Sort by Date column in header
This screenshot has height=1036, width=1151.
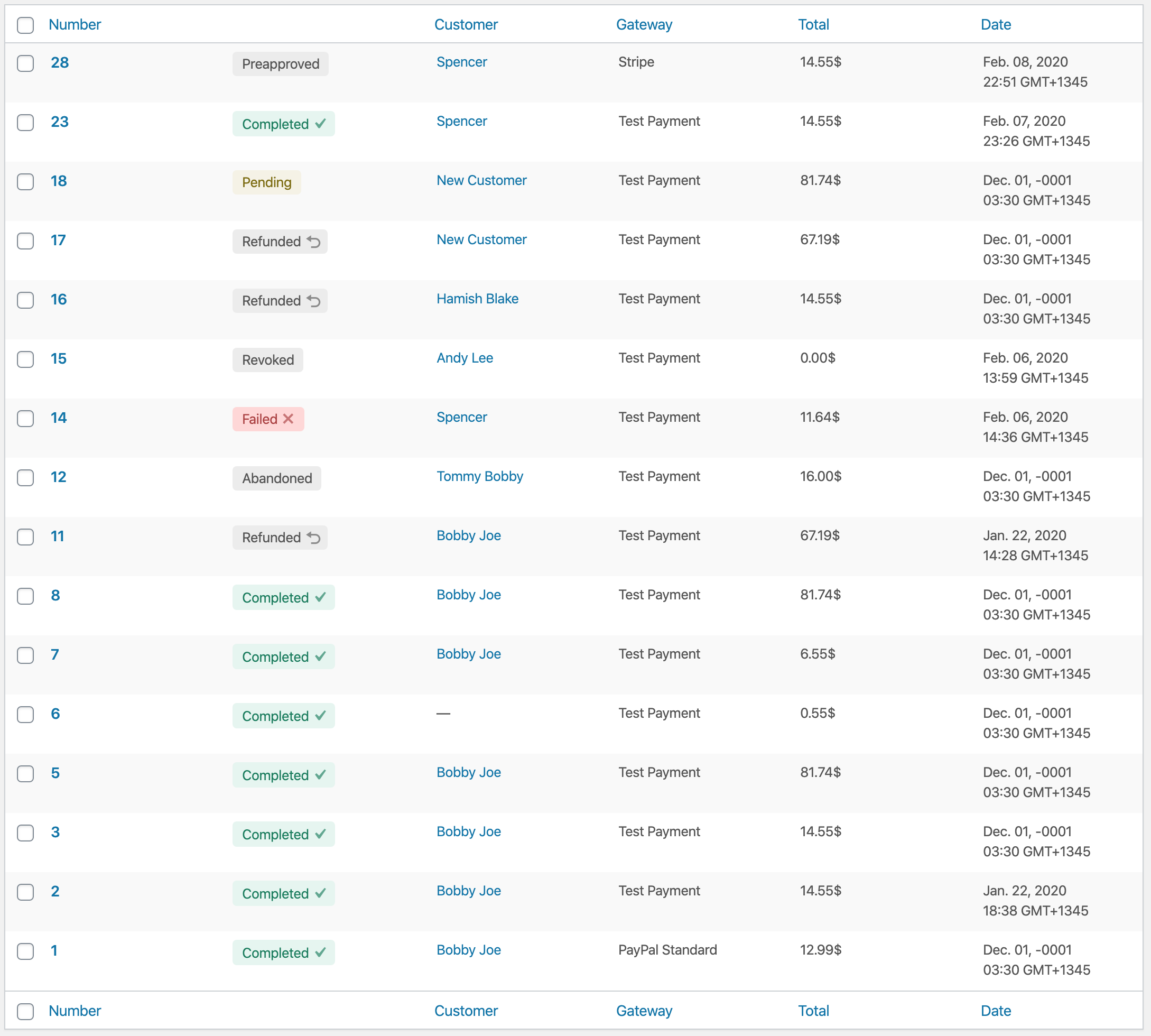[x=996, y=24]
